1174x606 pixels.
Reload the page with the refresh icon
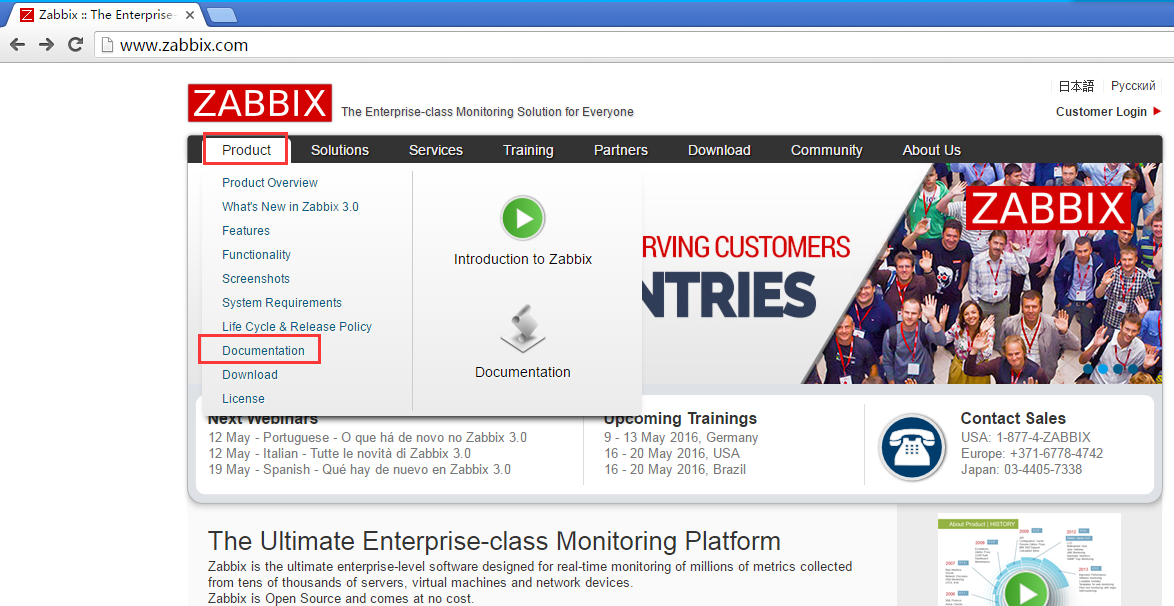click(76, 44)
